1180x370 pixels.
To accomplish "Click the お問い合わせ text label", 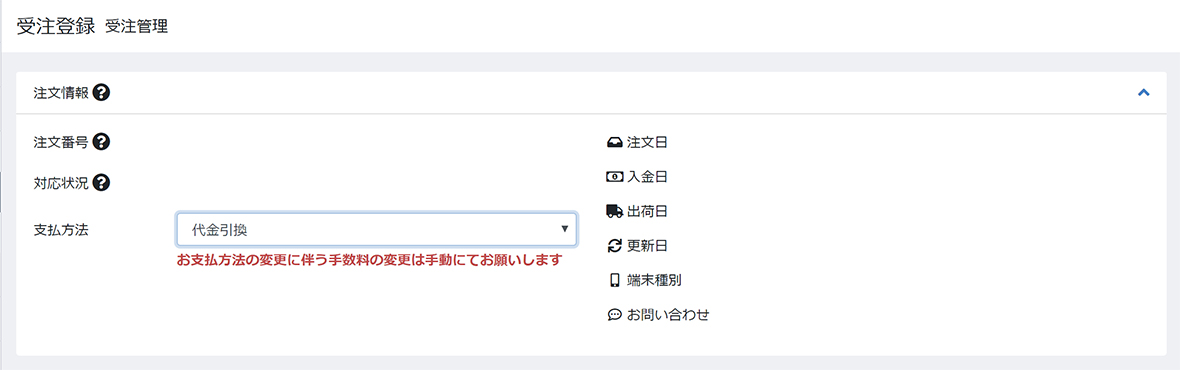I will click(x=668, y=315).
